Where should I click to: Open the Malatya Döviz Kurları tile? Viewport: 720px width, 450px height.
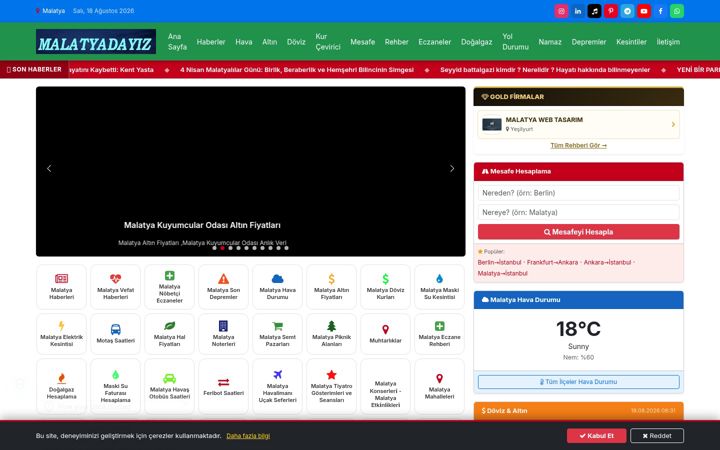point(385,287)
